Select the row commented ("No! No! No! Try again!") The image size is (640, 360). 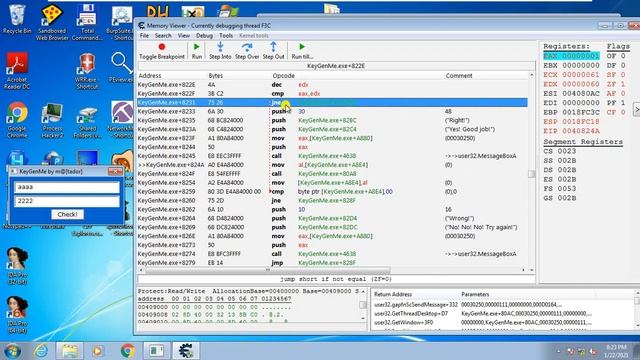[x=332, y=227]
